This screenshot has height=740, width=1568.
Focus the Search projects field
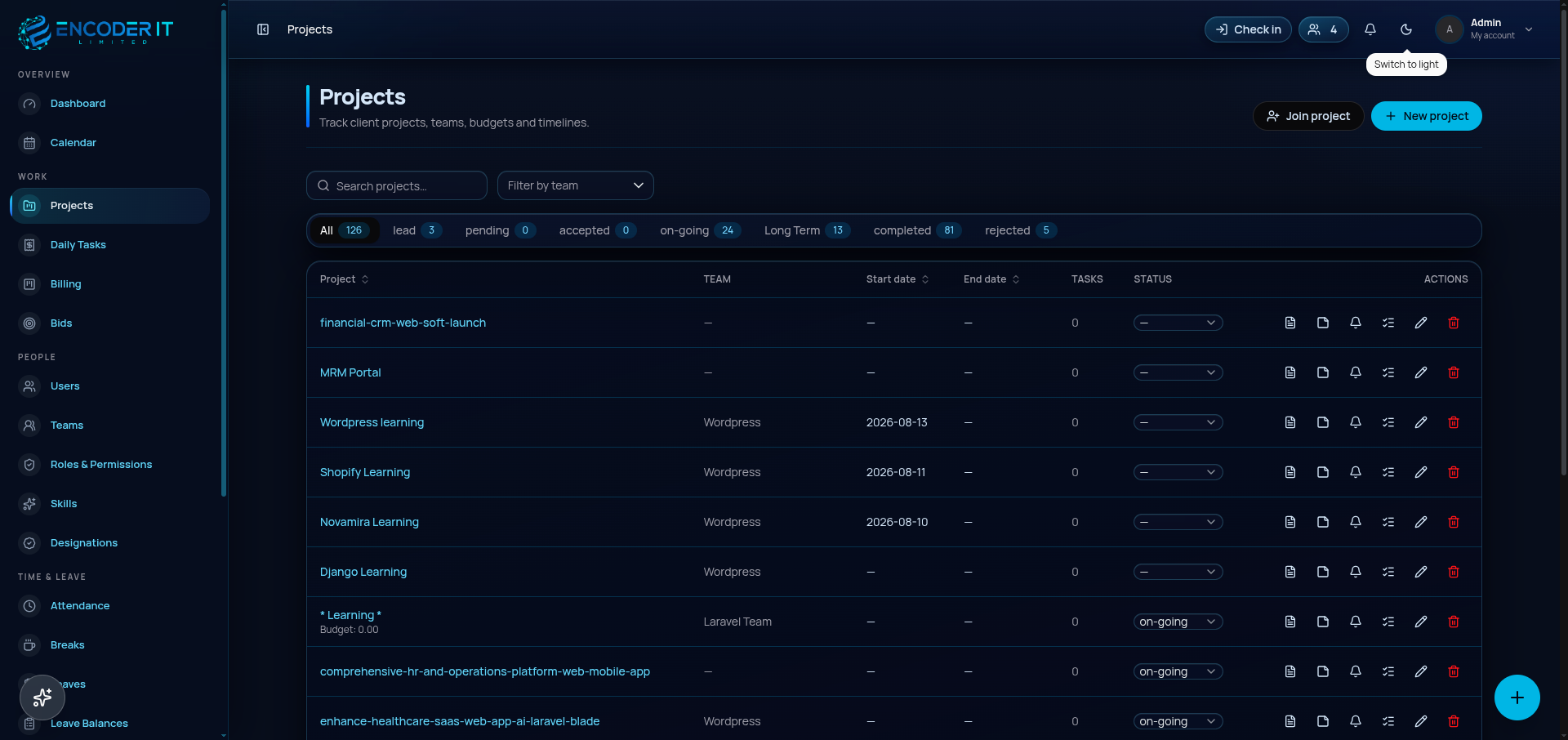coord(397,185)
